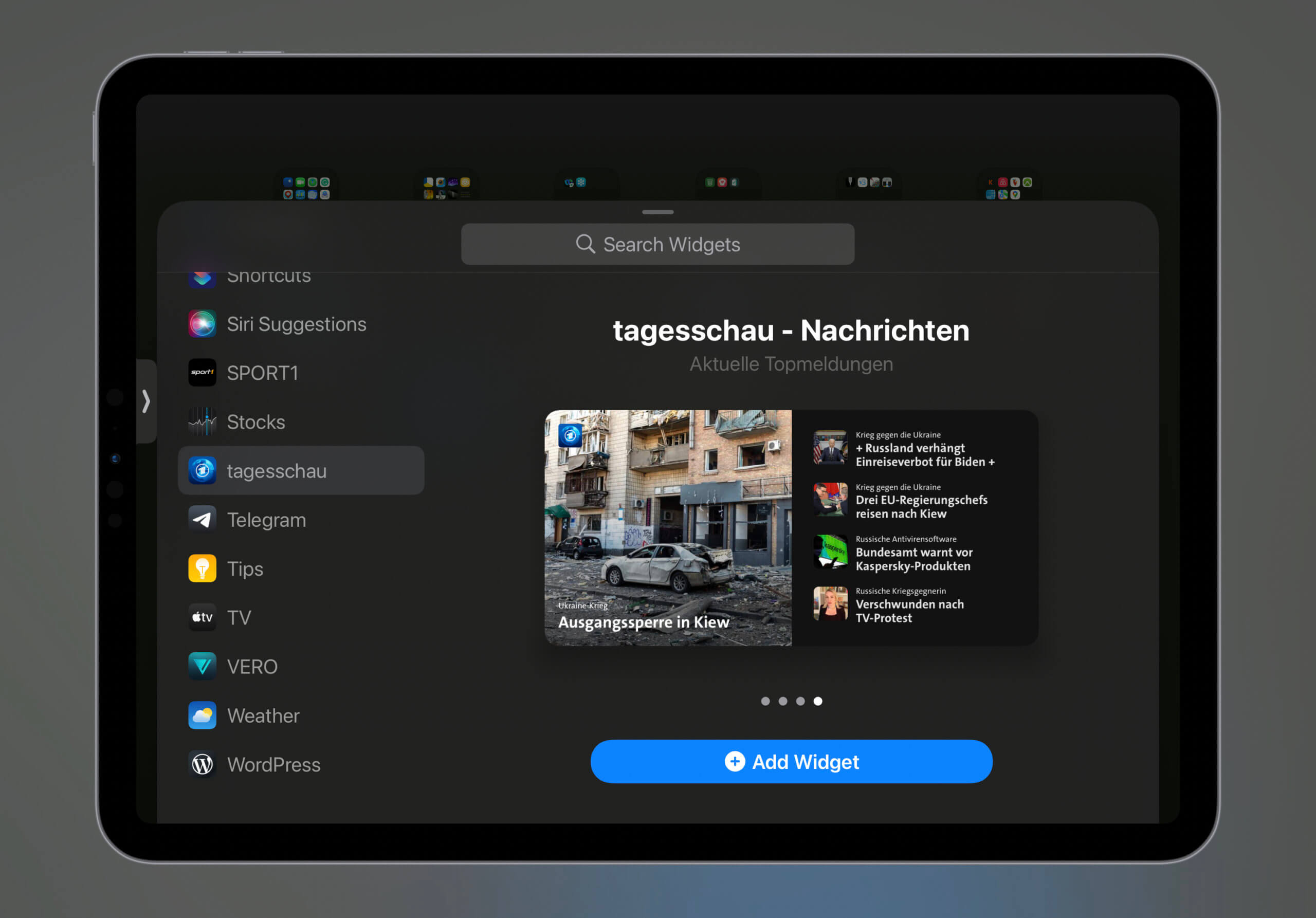Click Drei EU-Regierungschefs reisen nach Kiew
The image size is (1316, 918).
point(922,507)
